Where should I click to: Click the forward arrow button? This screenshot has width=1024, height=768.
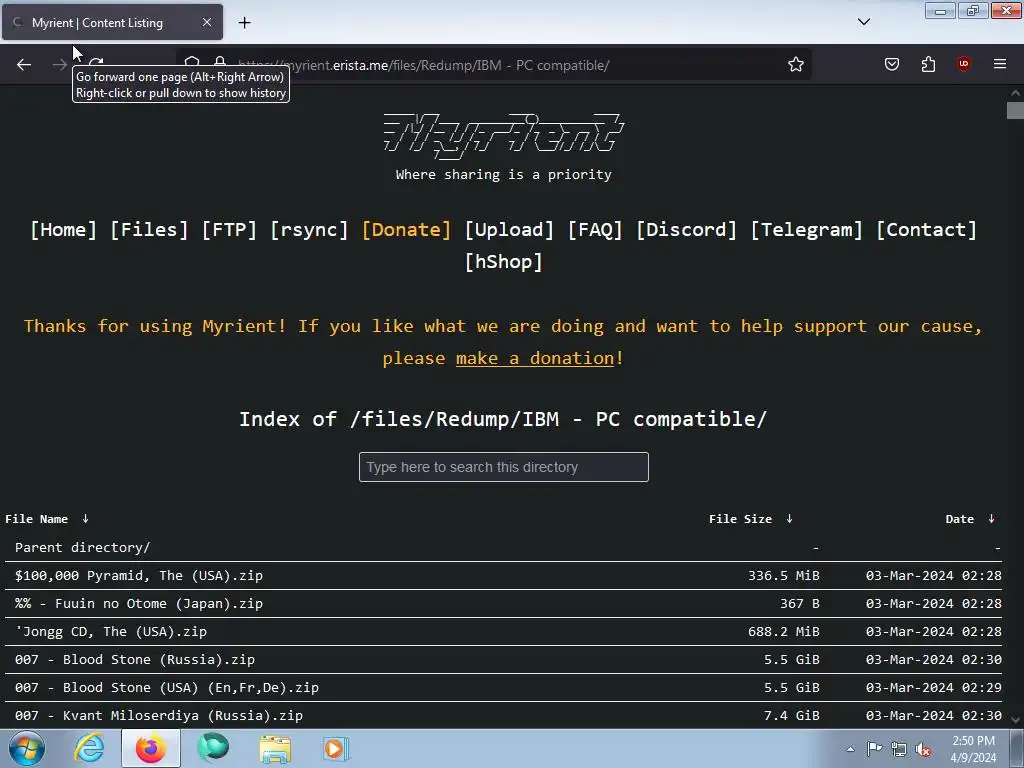[59, 65]
